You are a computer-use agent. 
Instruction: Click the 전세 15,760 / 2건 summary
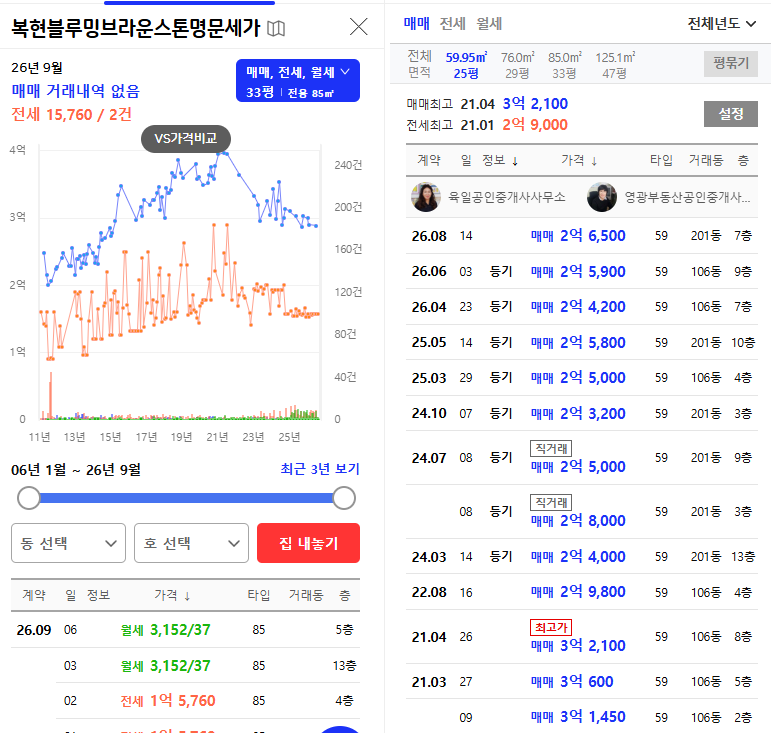[x=72, y=115]
